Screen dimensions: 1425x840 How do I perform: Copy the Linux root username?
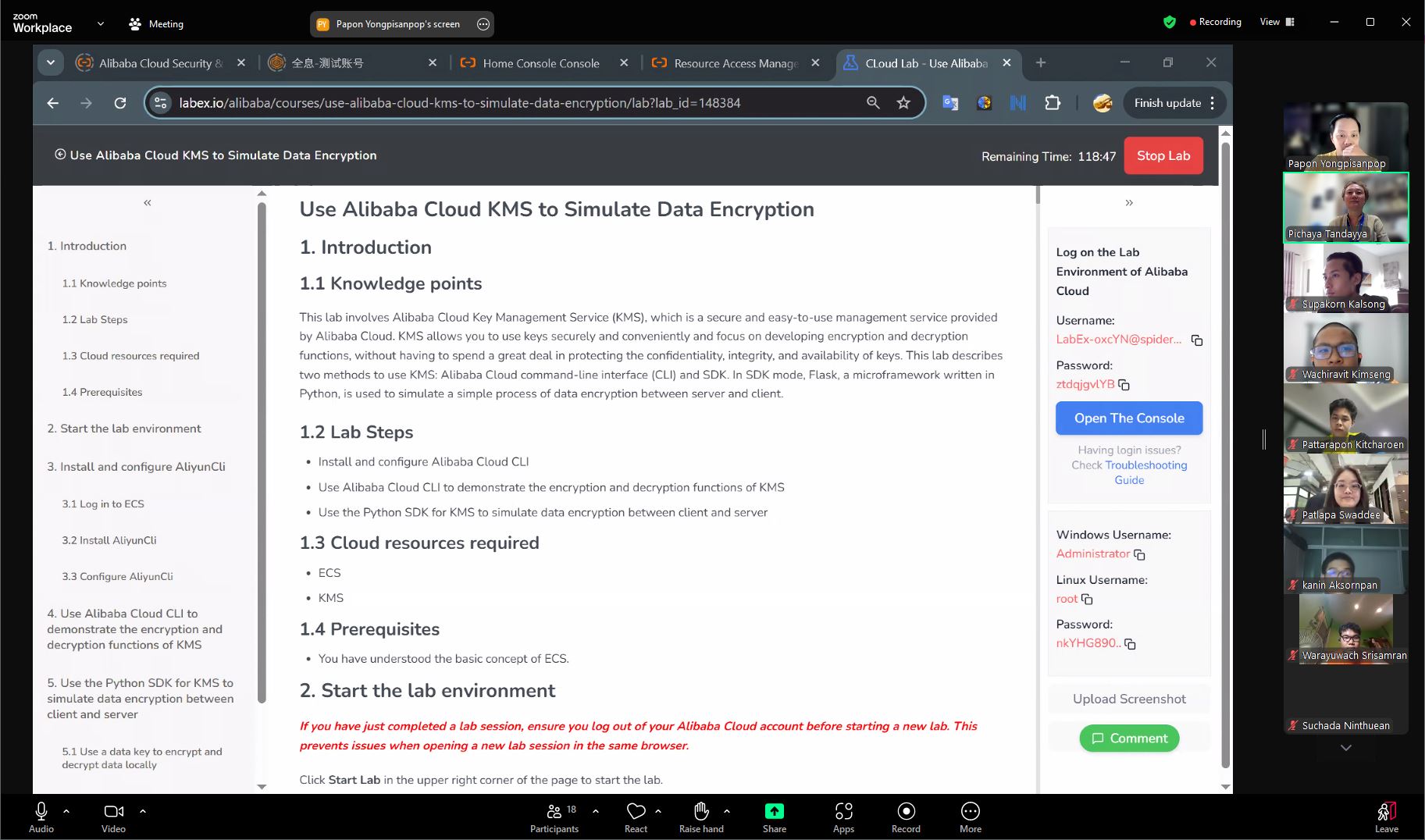1087,600
